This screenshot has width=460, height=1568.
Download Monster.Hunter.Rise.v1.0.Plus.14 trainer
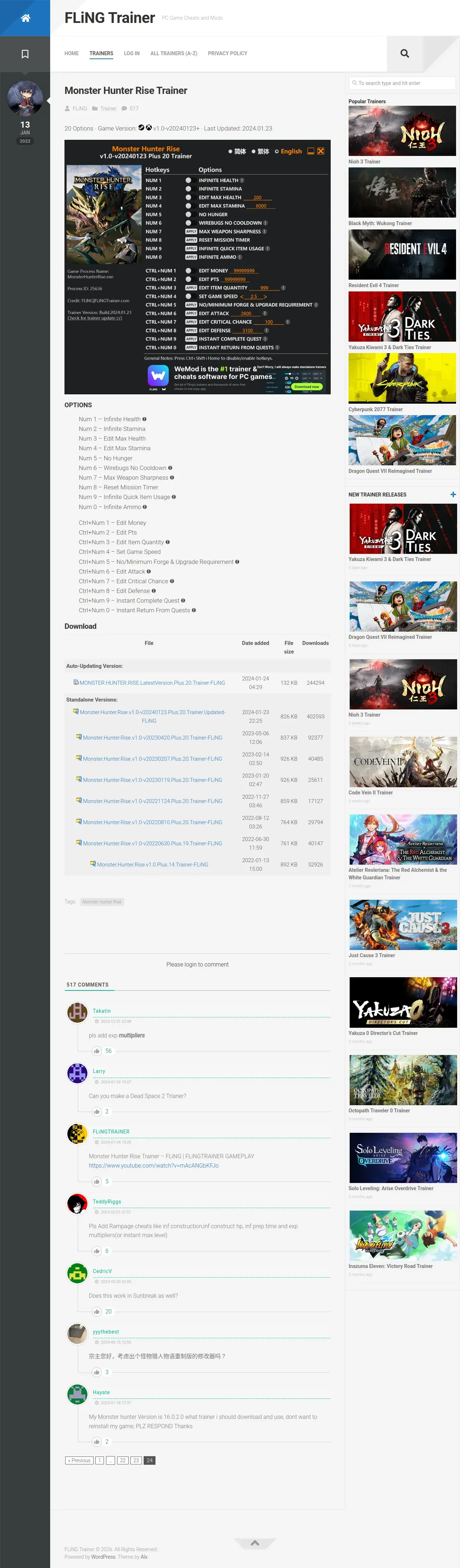pos(152,865)
